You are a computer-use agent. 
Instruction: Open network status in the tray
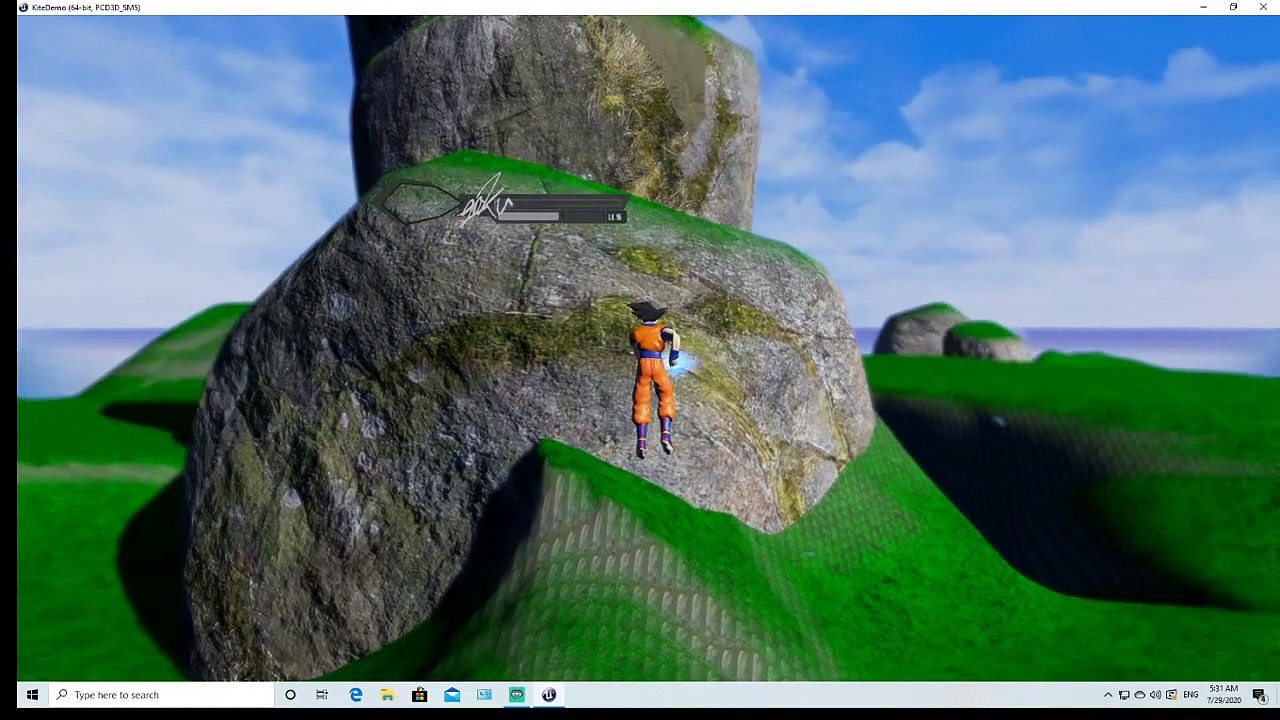1124,695
